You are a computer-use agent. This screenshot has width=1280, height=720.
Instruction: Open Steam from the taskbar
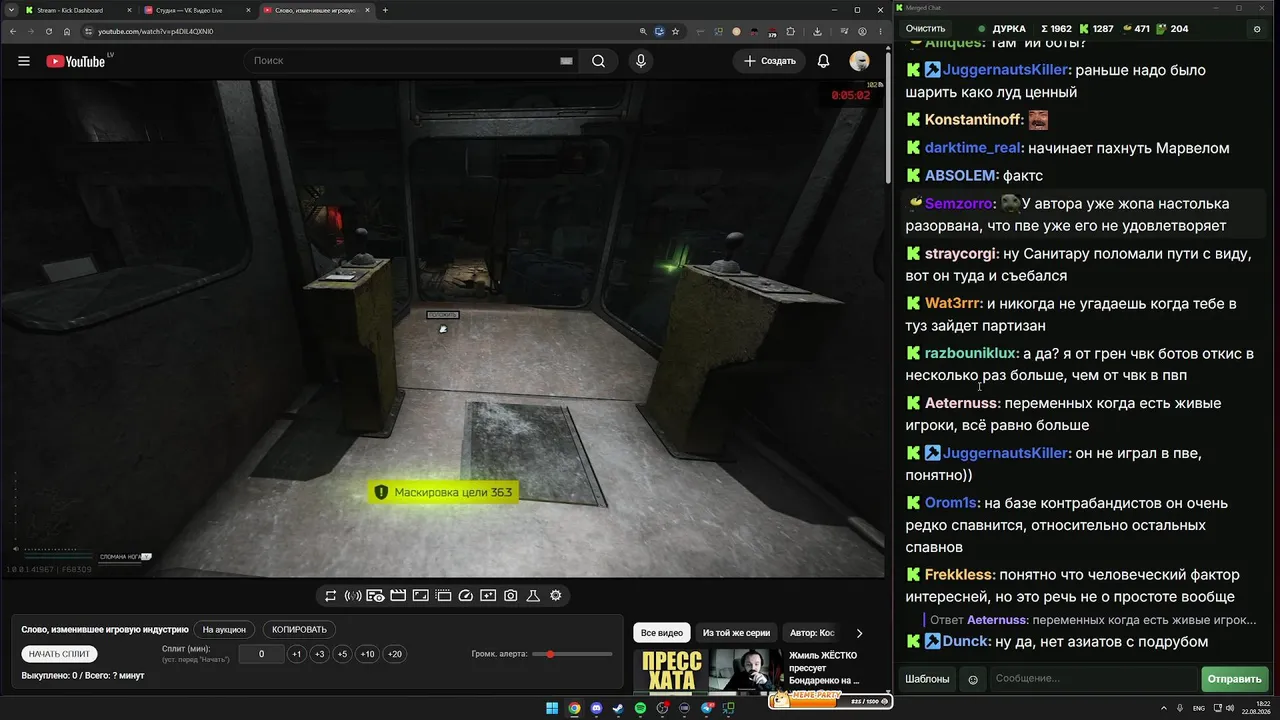coord(618,709)
